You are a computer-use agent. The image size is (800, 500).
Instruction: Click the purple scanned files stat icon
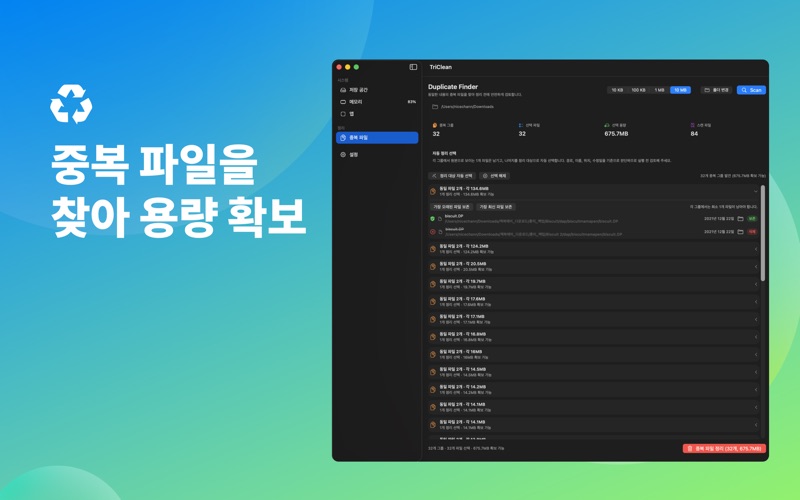[692, 125]
